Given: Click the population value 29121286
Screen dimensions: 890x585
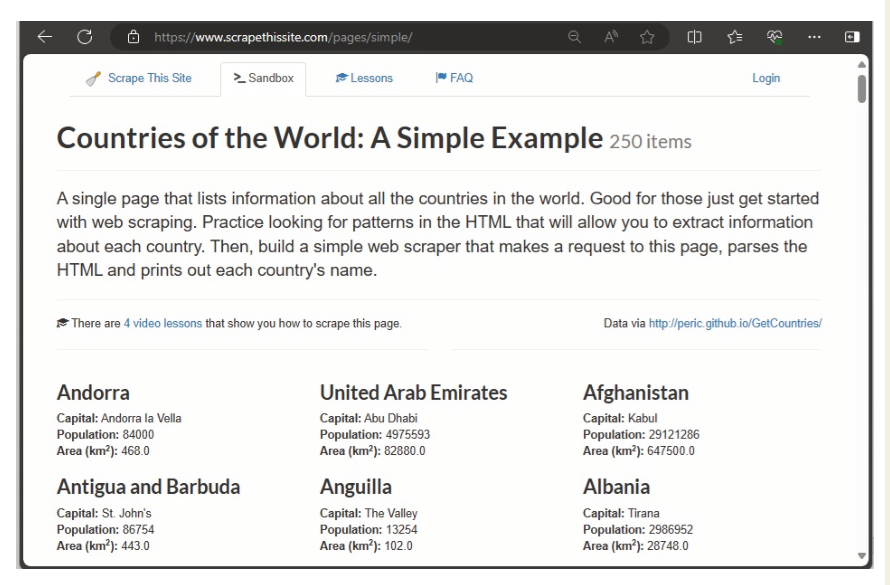Looking at the screenshot, I should tap(674, 435).
